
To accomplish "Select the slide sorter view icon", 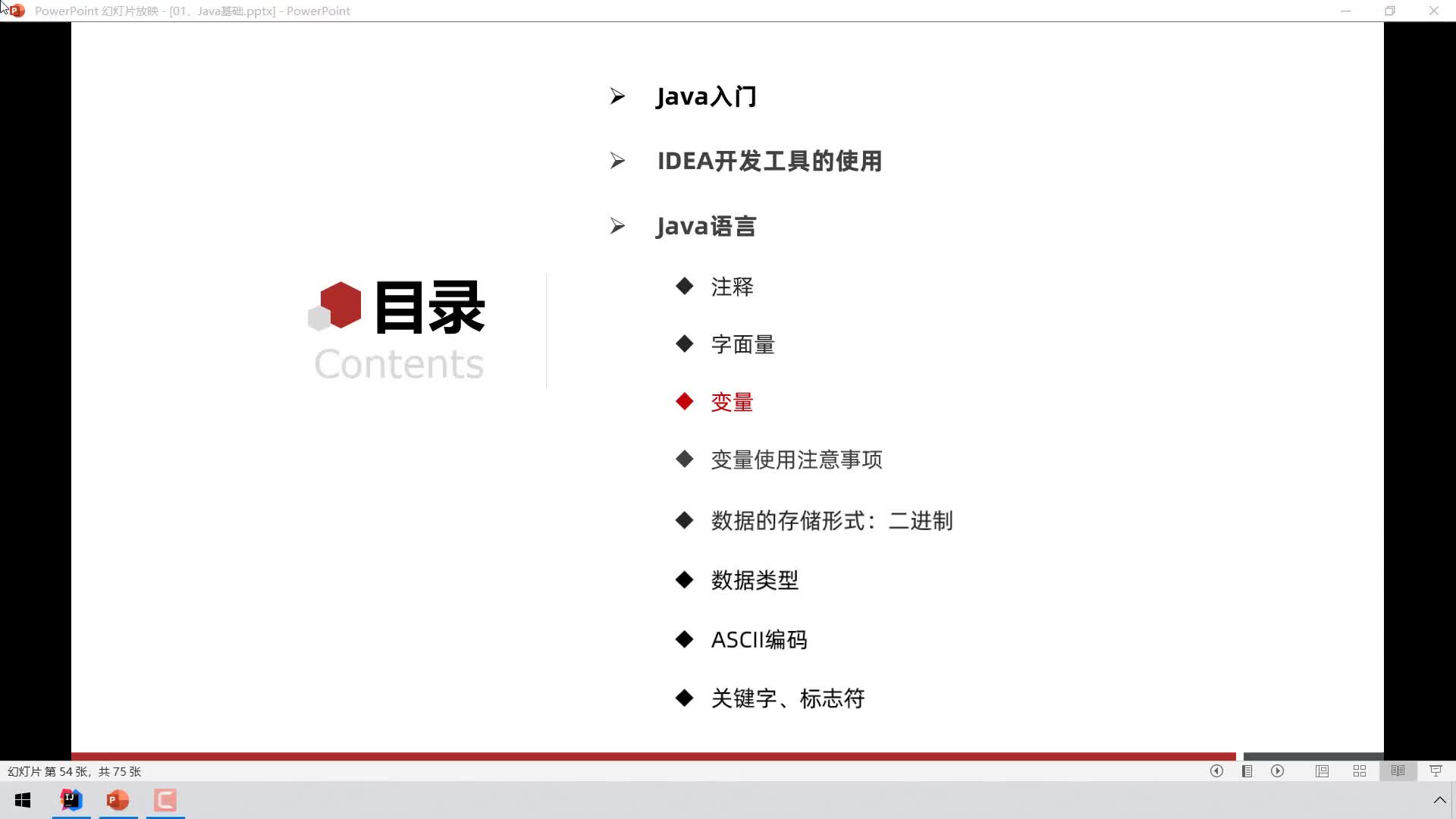I will 1359,771.
